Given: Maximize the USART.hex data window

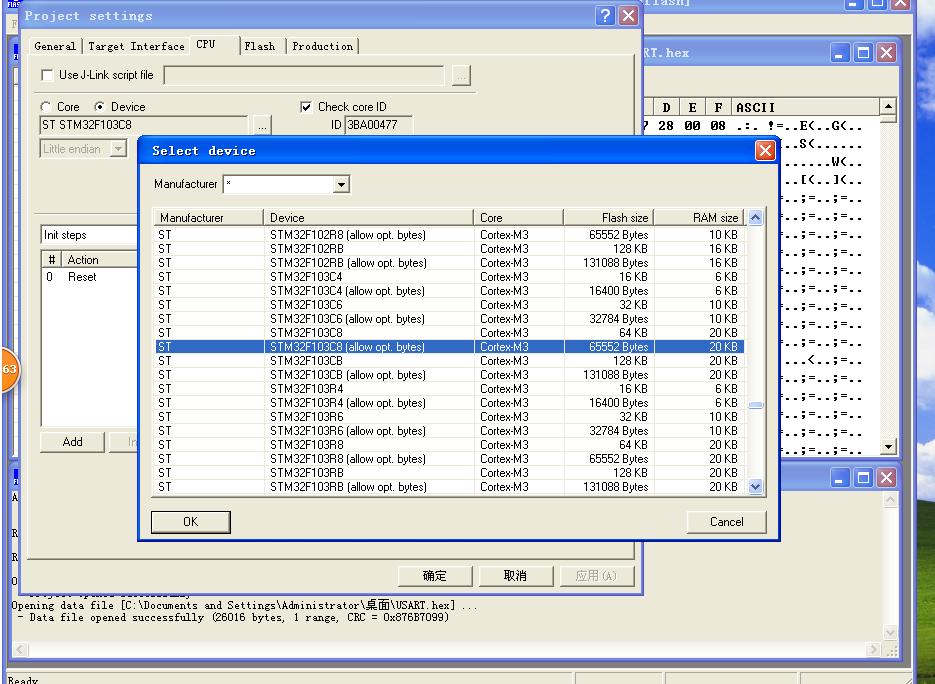Looking at the screenshot, I should 863,53.
